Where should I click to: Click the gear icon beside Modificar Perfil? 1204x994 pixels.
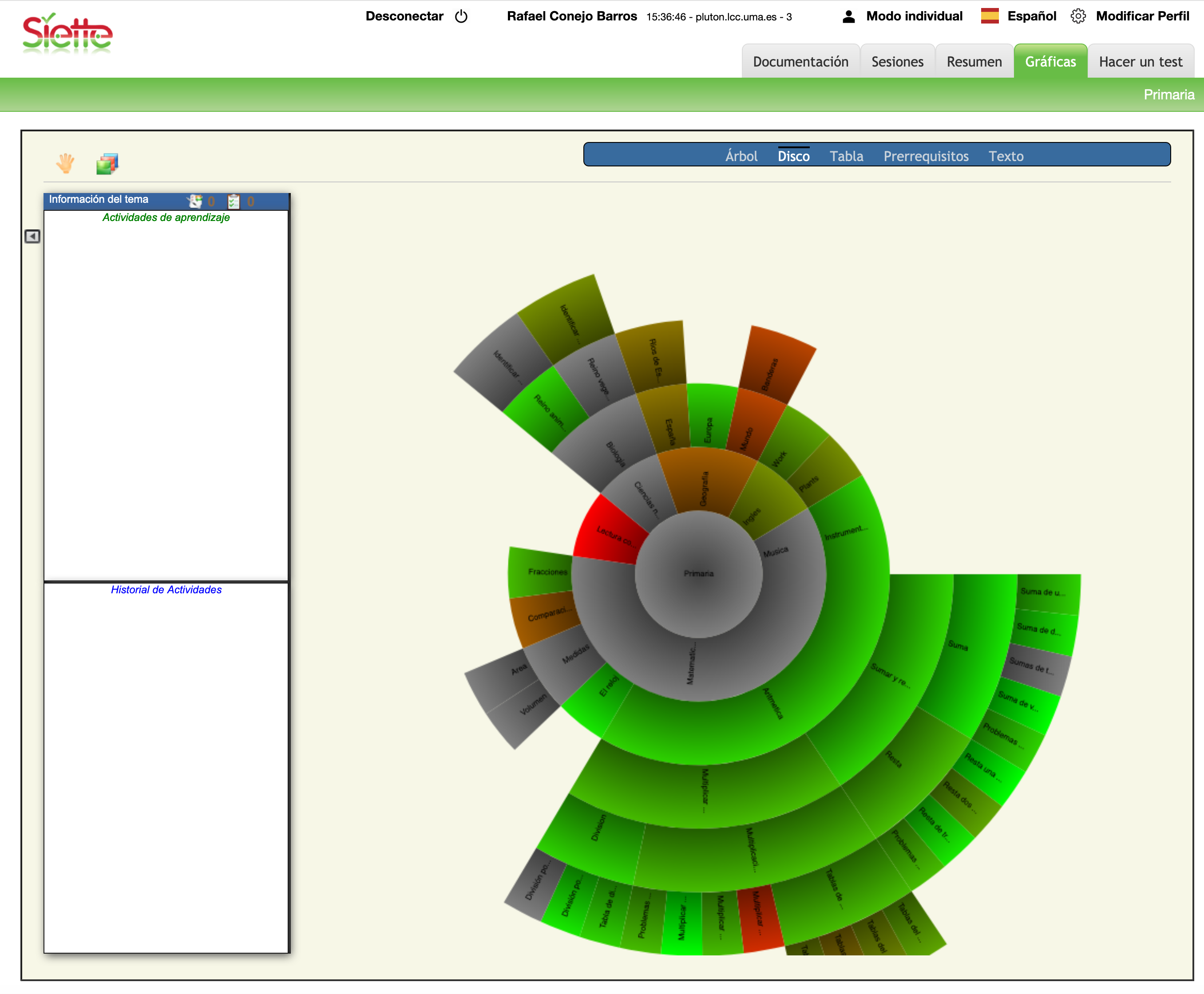click(x=1077, y=16)
